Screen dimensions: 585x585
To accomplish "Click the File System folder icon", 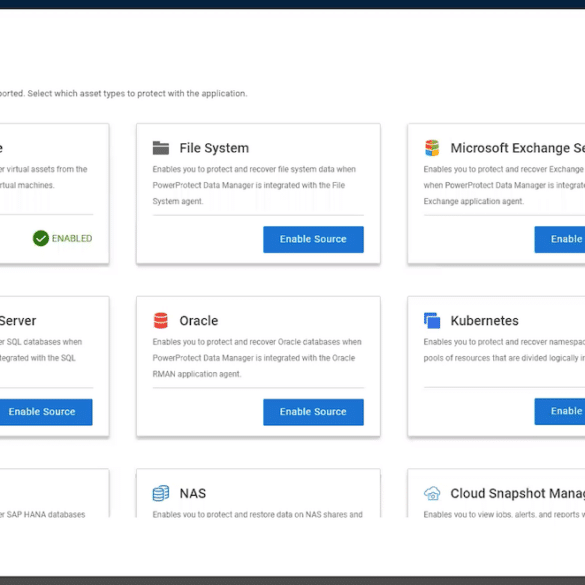I will click(x=161, y=148).
